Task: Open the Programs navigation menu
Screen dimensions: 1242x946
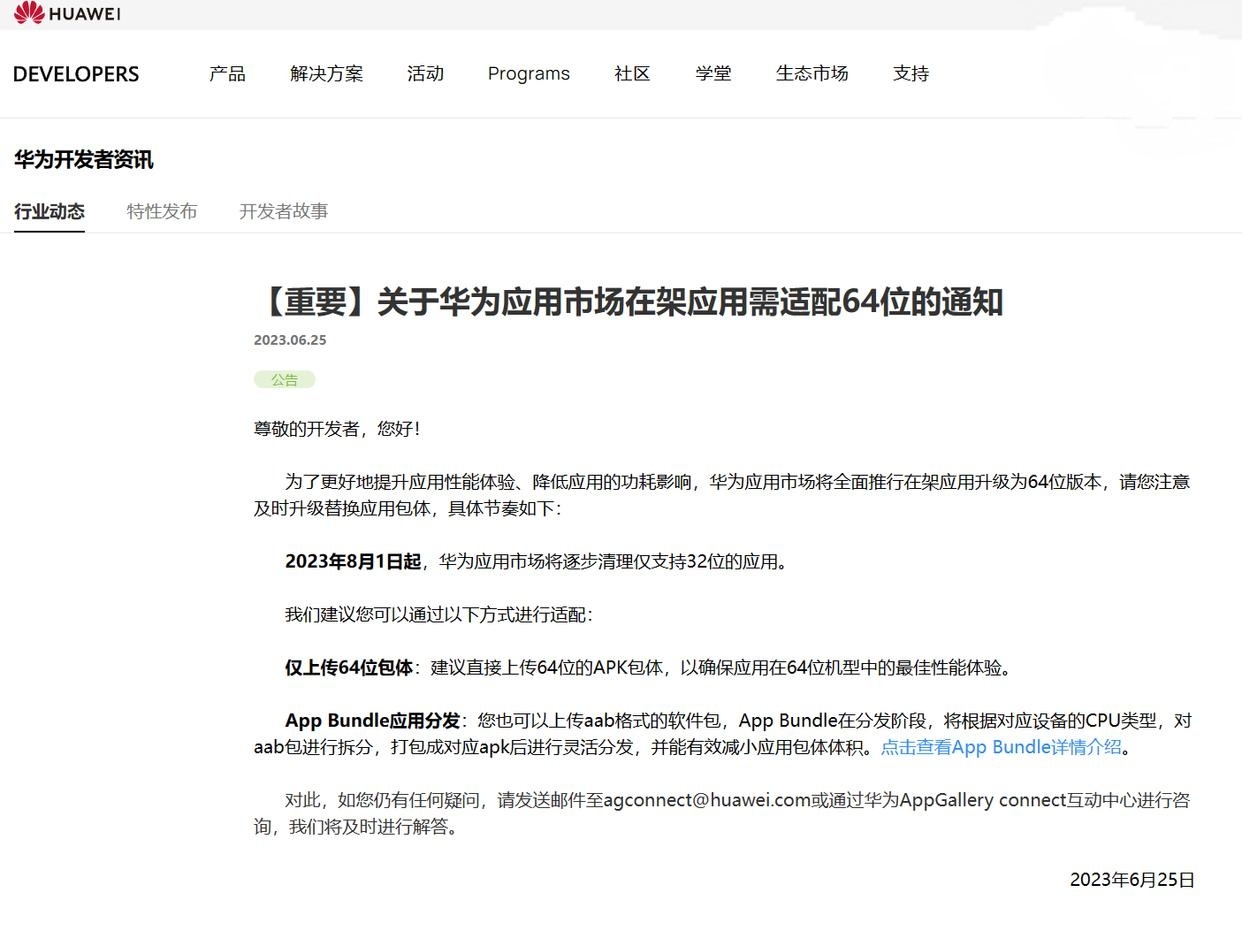Action: [528, 73]
